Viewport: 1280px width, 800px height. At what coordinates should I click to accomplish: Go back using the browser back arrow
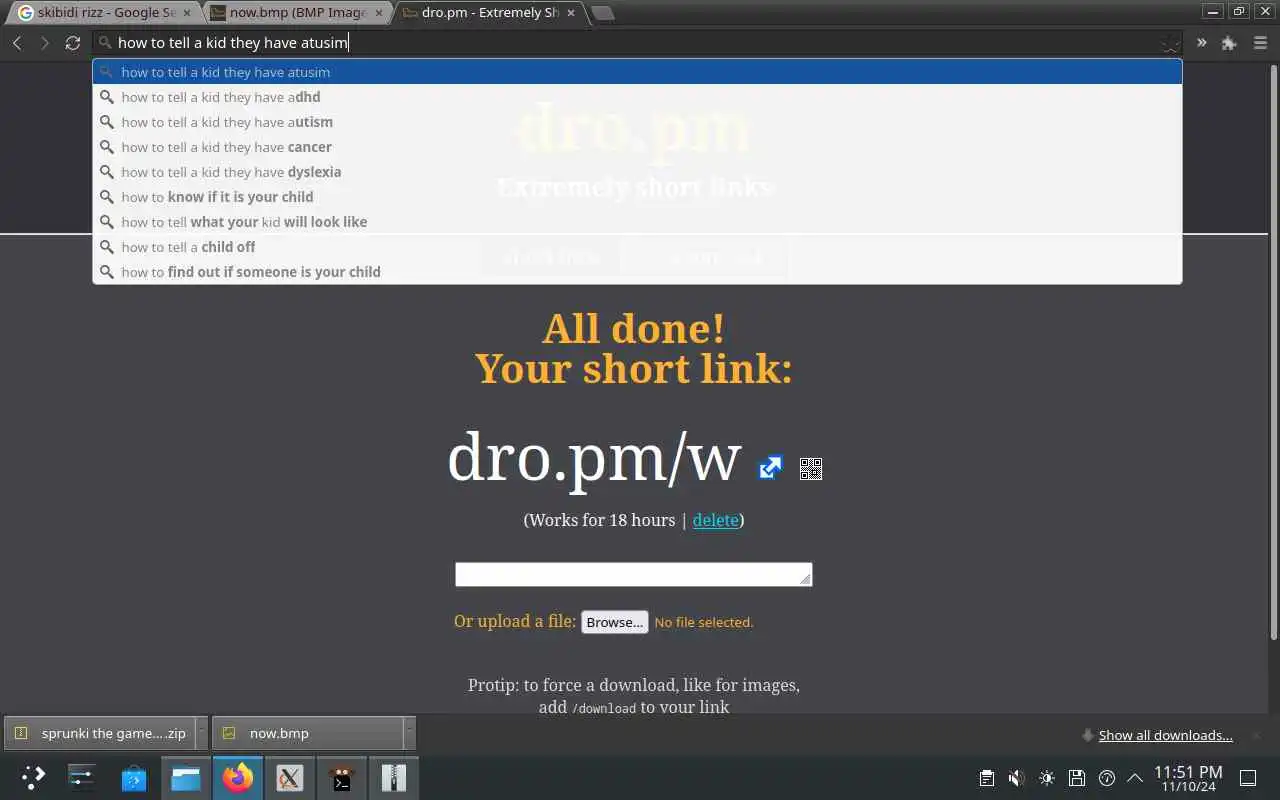[17, 43]
